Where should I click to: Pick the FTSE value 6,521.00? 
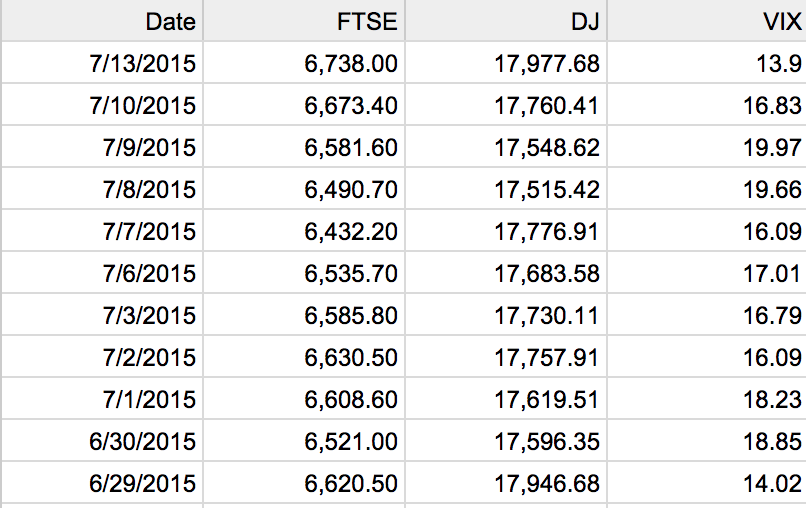(304, 441)
